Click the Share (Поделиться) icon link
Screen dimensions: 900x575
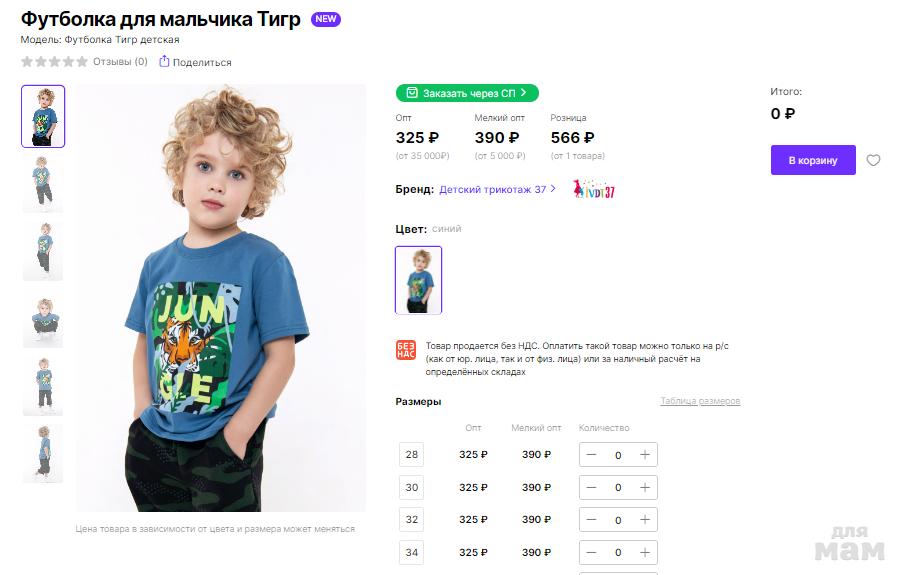(195, 62)
